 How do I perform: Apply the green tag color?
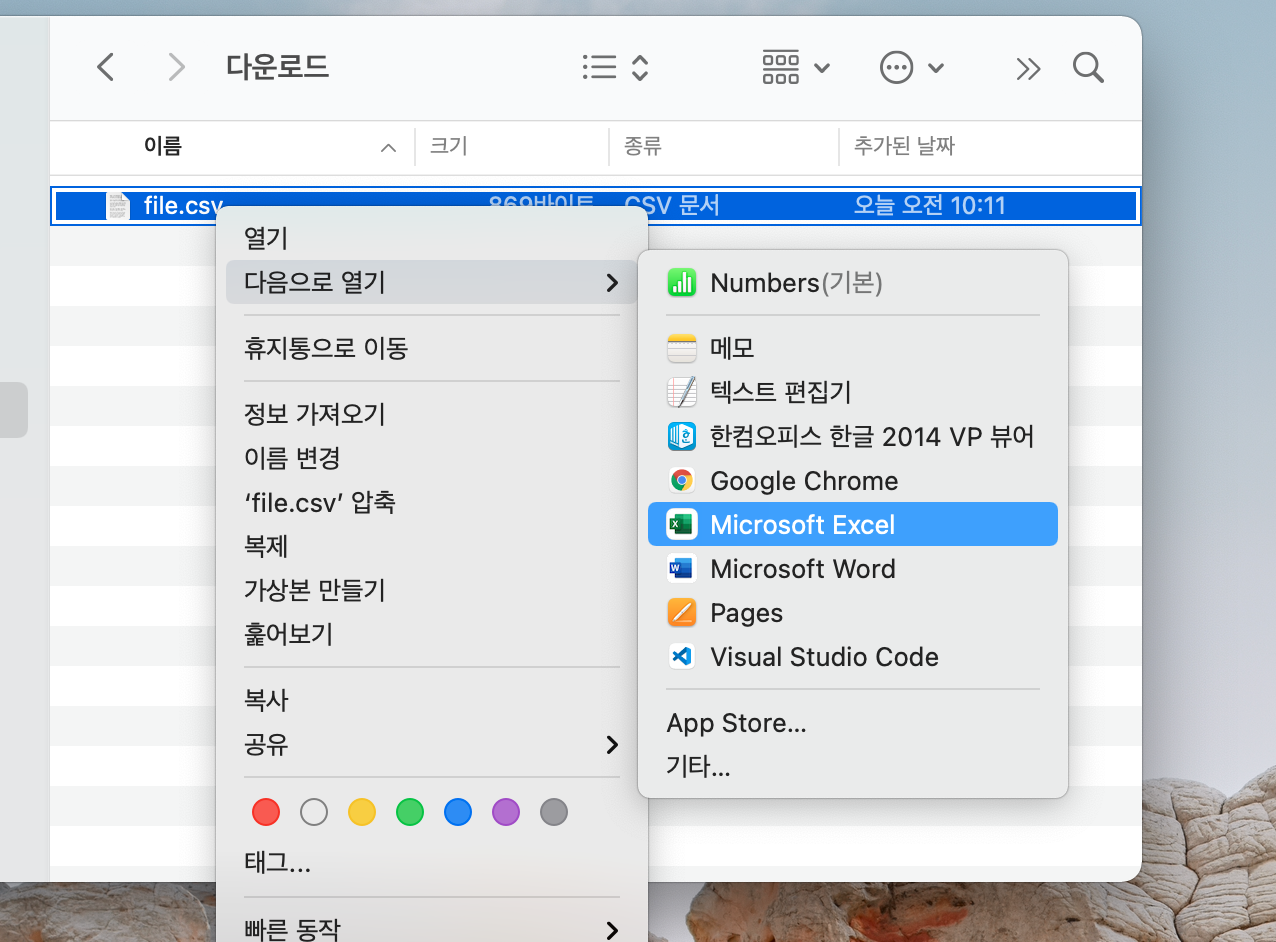point(410,812)
